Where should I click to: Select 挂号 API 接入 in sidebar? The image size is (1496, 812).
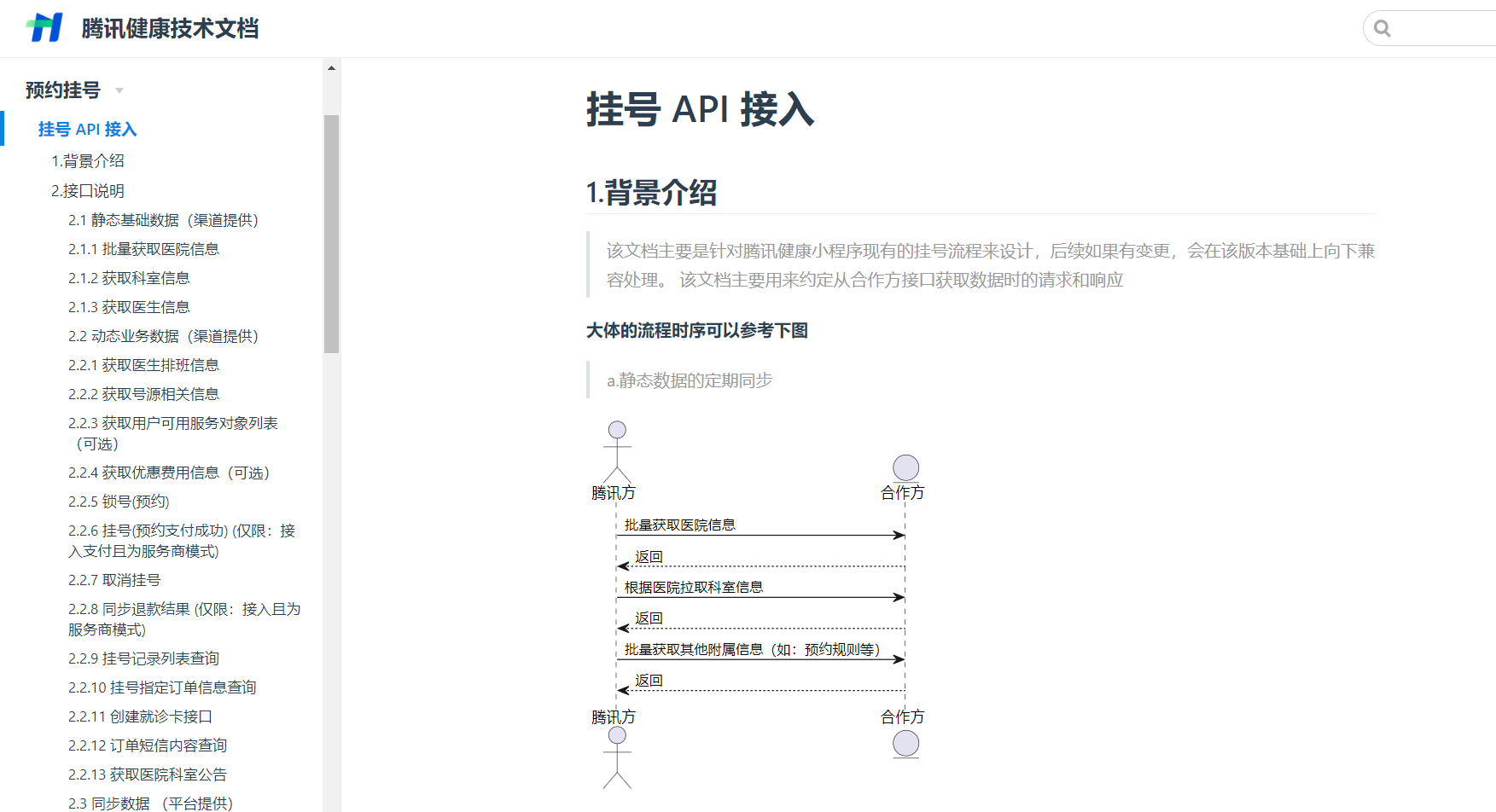pos(87,129)
